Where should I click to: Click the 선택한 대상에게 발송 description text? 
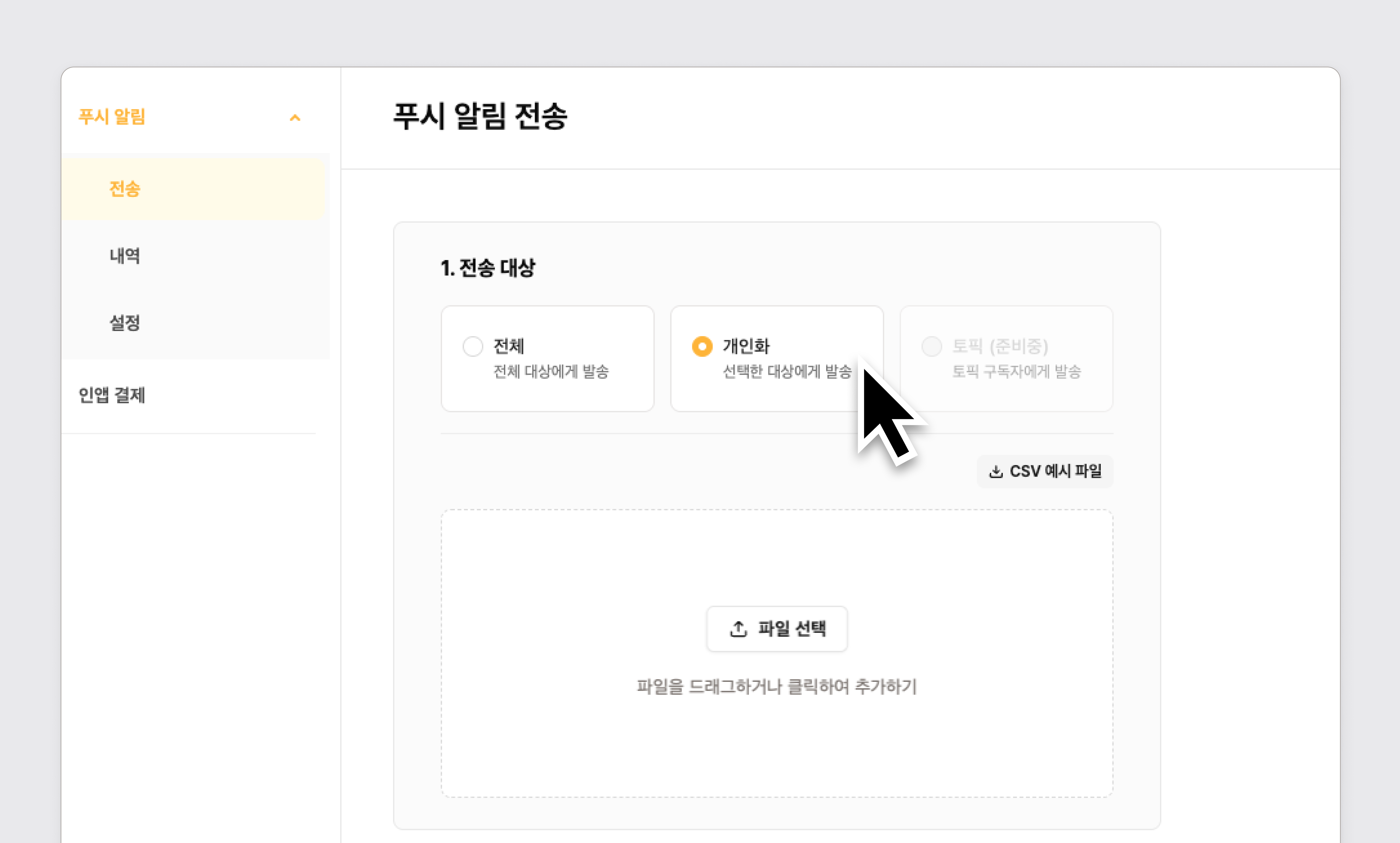point(787,371)
